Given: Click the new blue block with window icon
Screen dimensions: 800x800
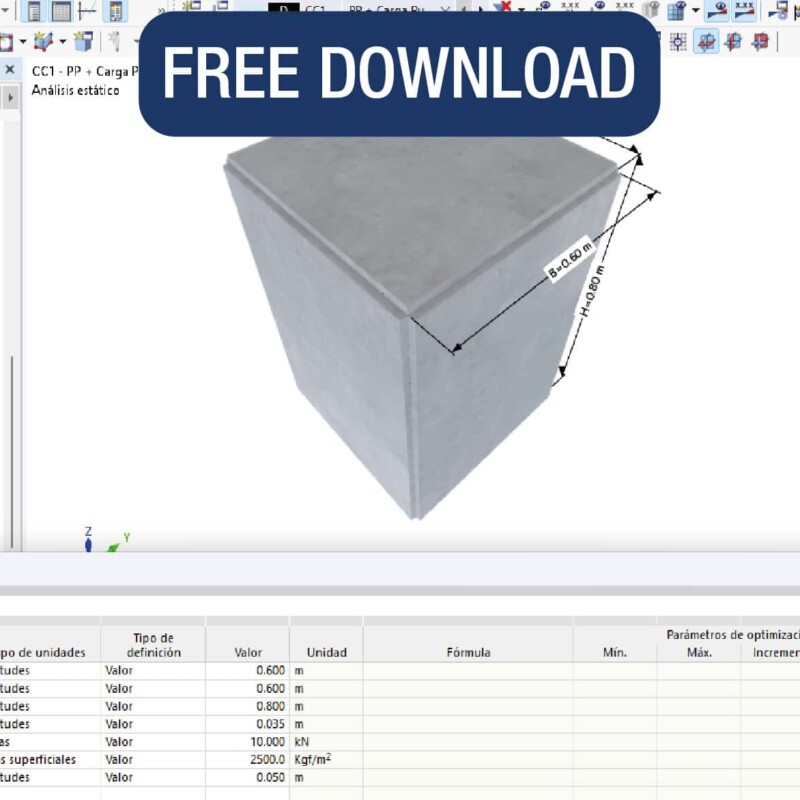Looking at the screenshot, I should [83, 42].
